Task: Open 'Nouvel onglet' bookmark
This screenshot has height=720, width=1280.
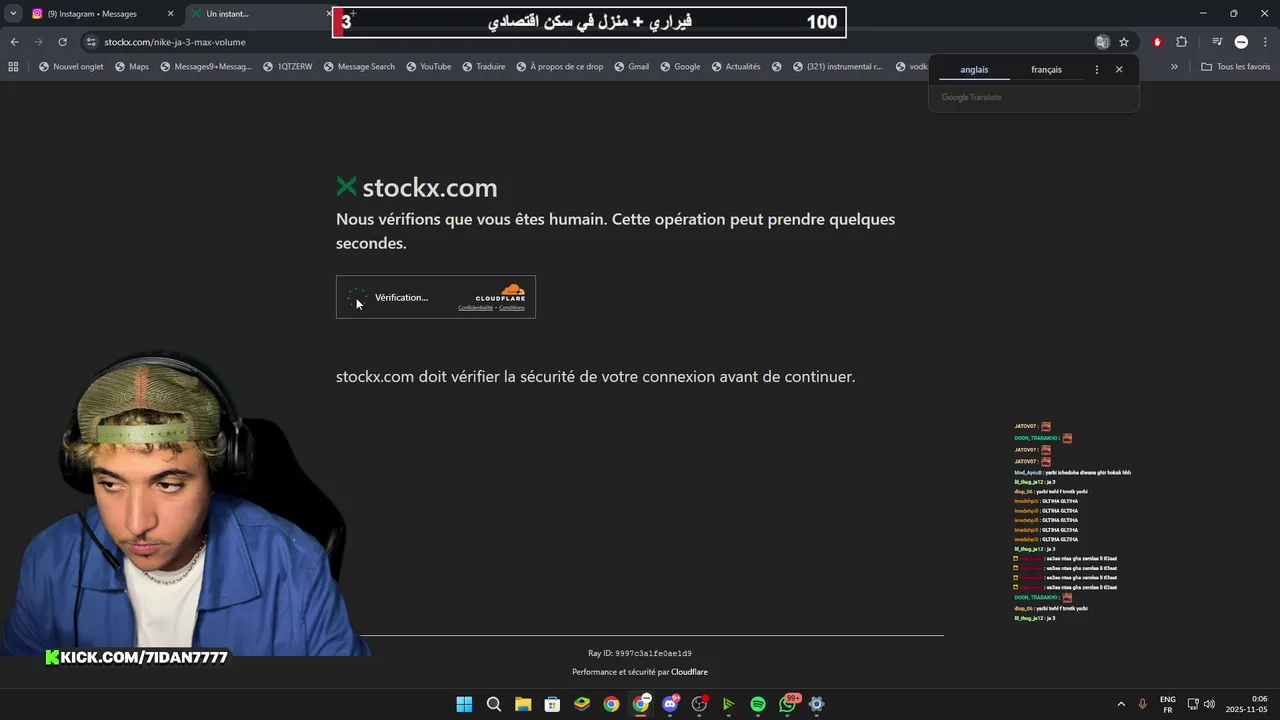Action: (x=71, y=67)
